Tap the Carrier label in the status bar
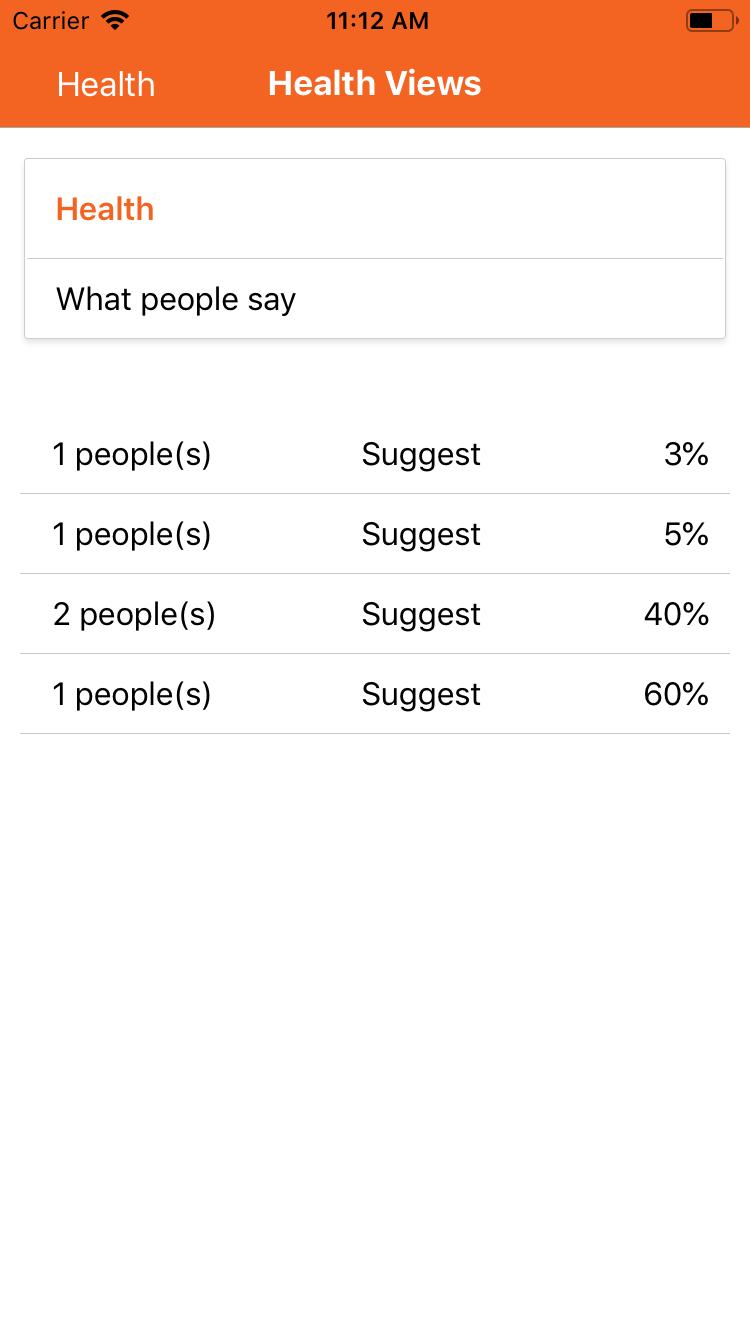 pyautogui.click(x=51, y=20)
